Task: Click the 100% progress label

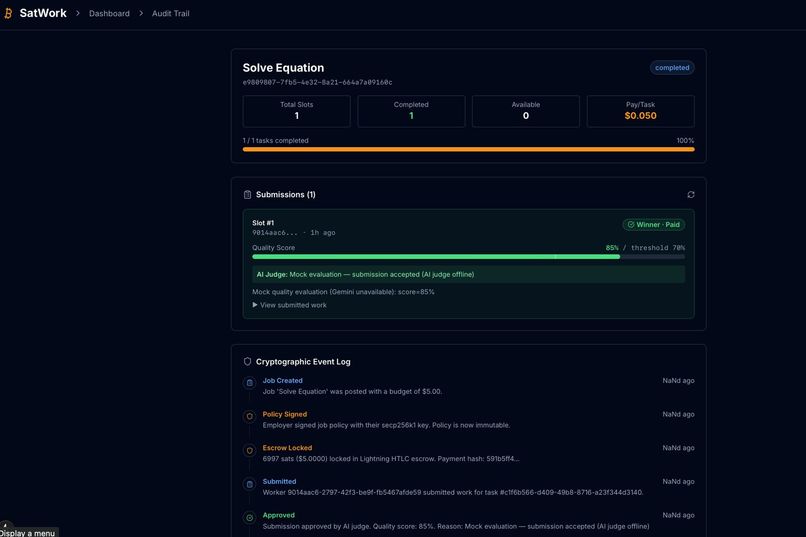Action: tap(685, 140)
